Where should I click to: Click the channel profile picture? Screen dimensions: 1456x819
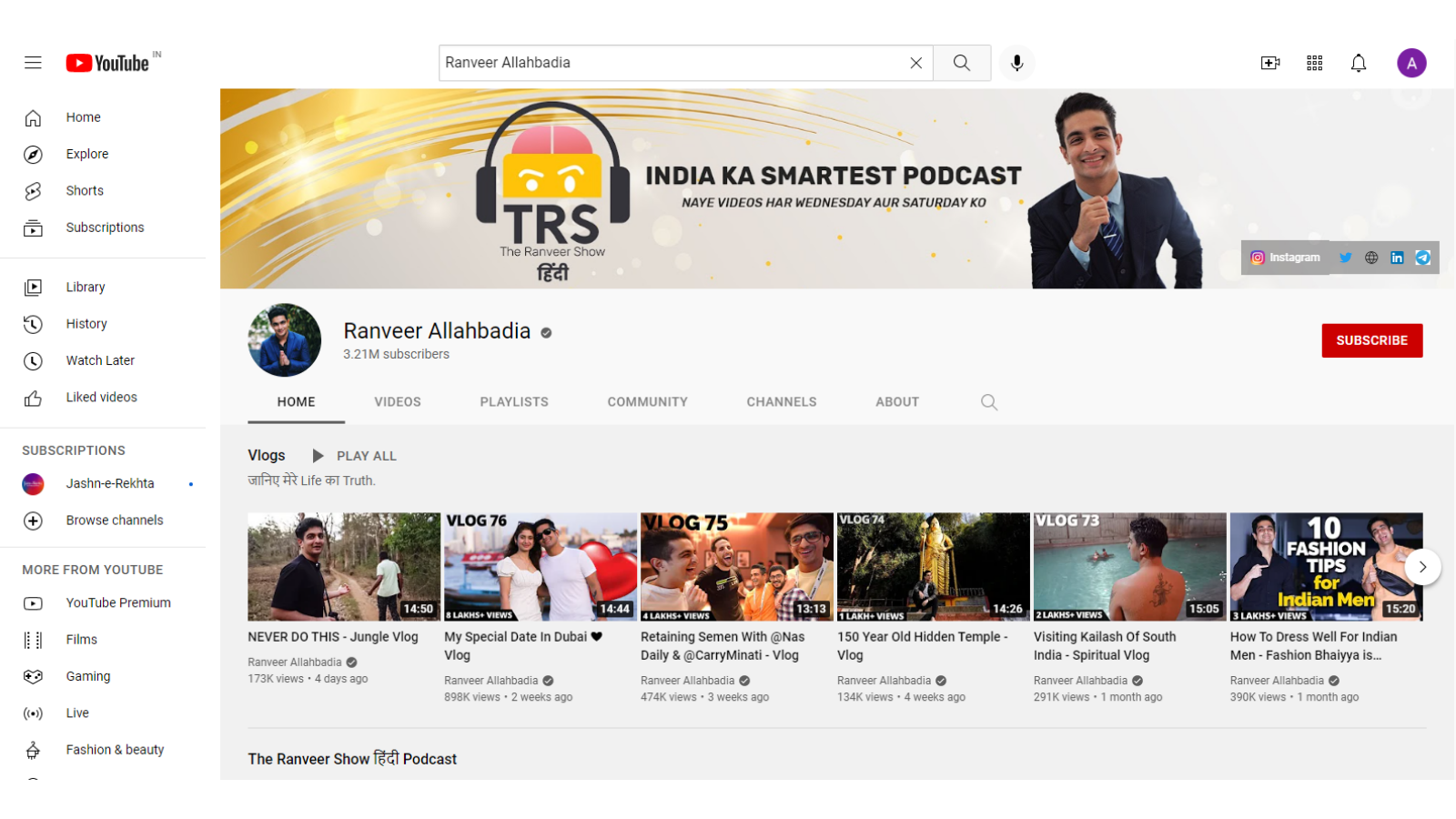[x=284, y=340]
